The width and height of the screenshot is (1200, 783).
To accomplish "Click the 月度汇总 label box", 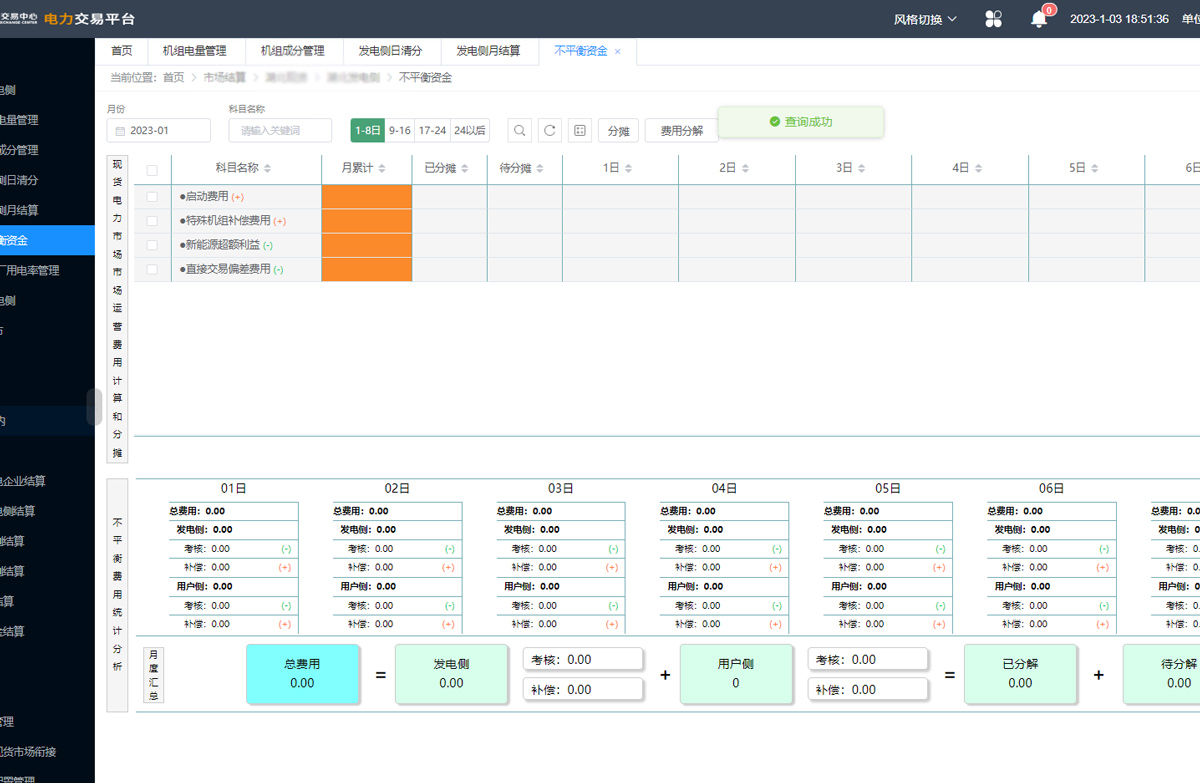I will click(x=153, y=675).
